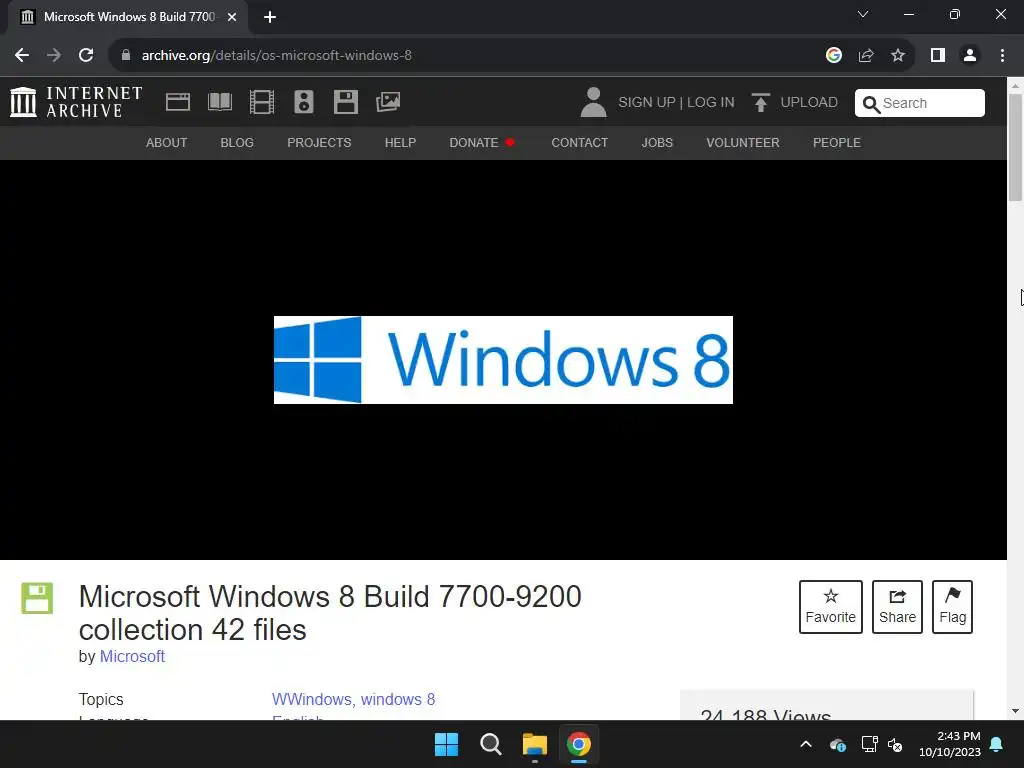1024x768 pixels.
Task: Open Windows Start menu
Action: click(x=447, y=744)
